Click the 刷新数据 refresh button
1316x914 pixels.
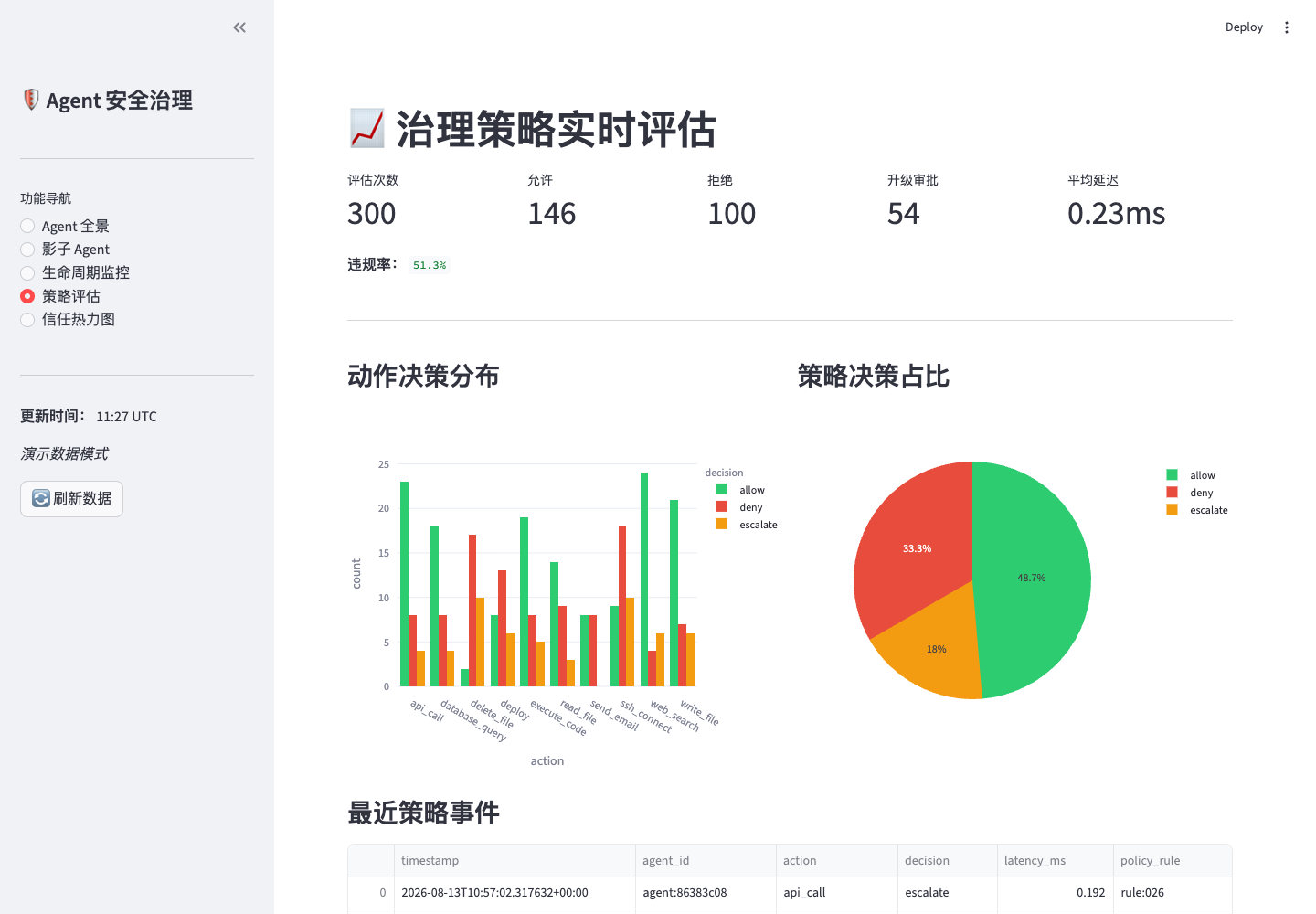tap(71, 499)
